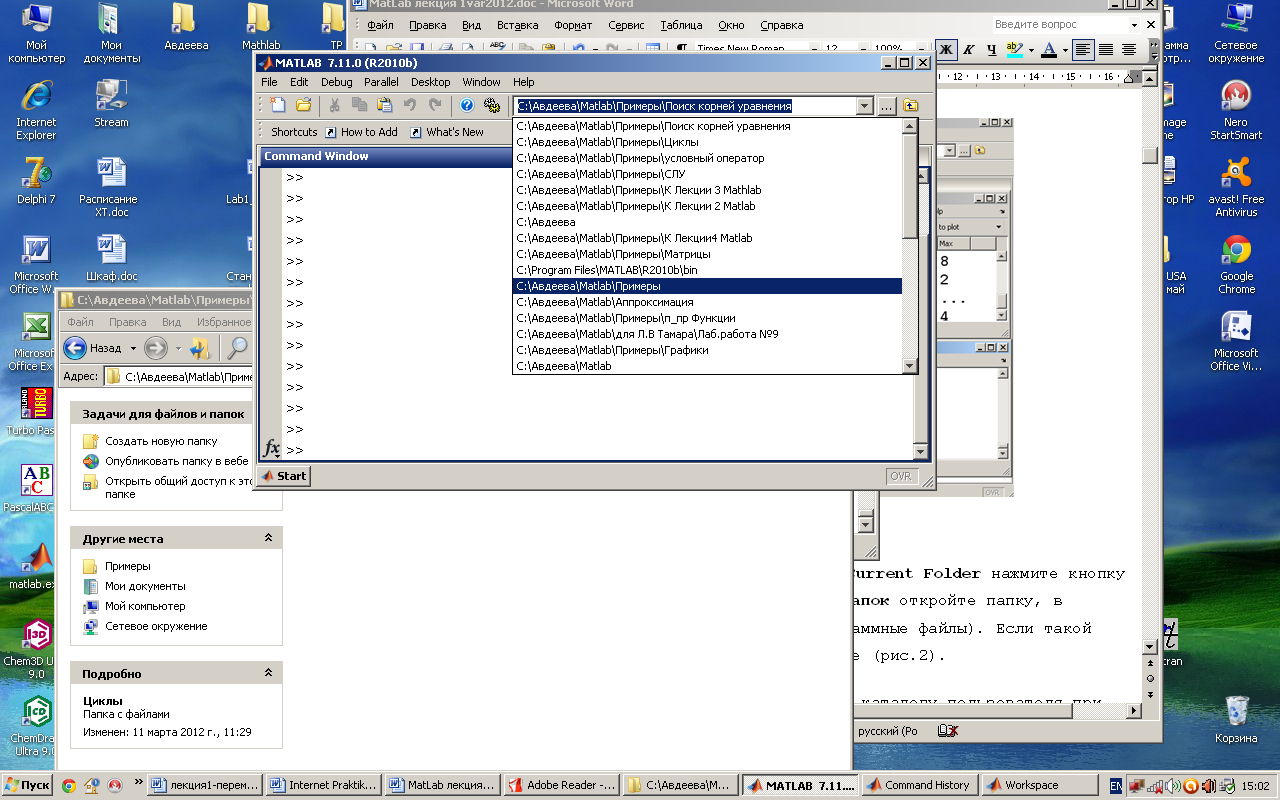Select path ending 'условный оператор' in list
Screen dimensions: 1280x800
coord(707,158)
